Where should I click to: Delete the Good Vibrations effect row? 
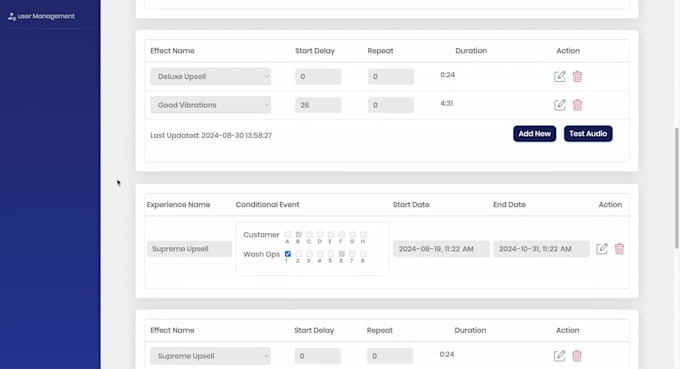[577, 105]
